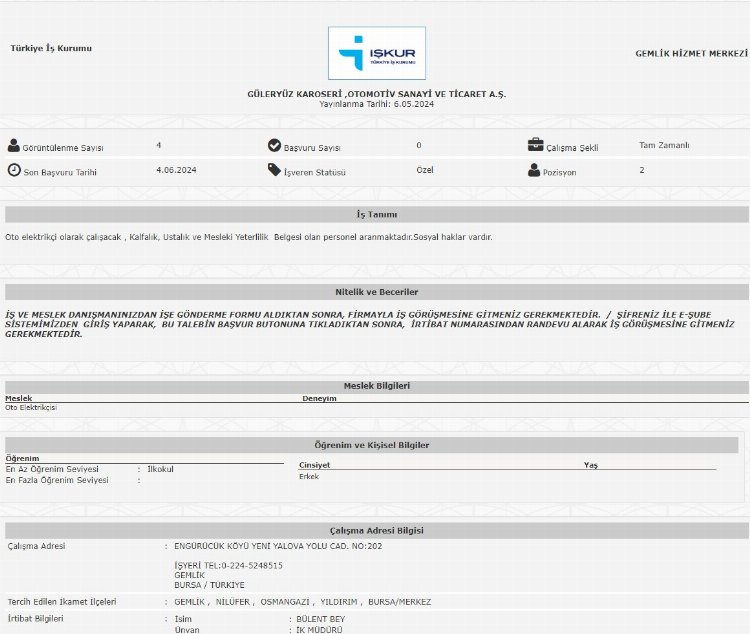Click the last application date 4.06.2024
The height and width of the screenshot is (634, 750).
(176, 170)
